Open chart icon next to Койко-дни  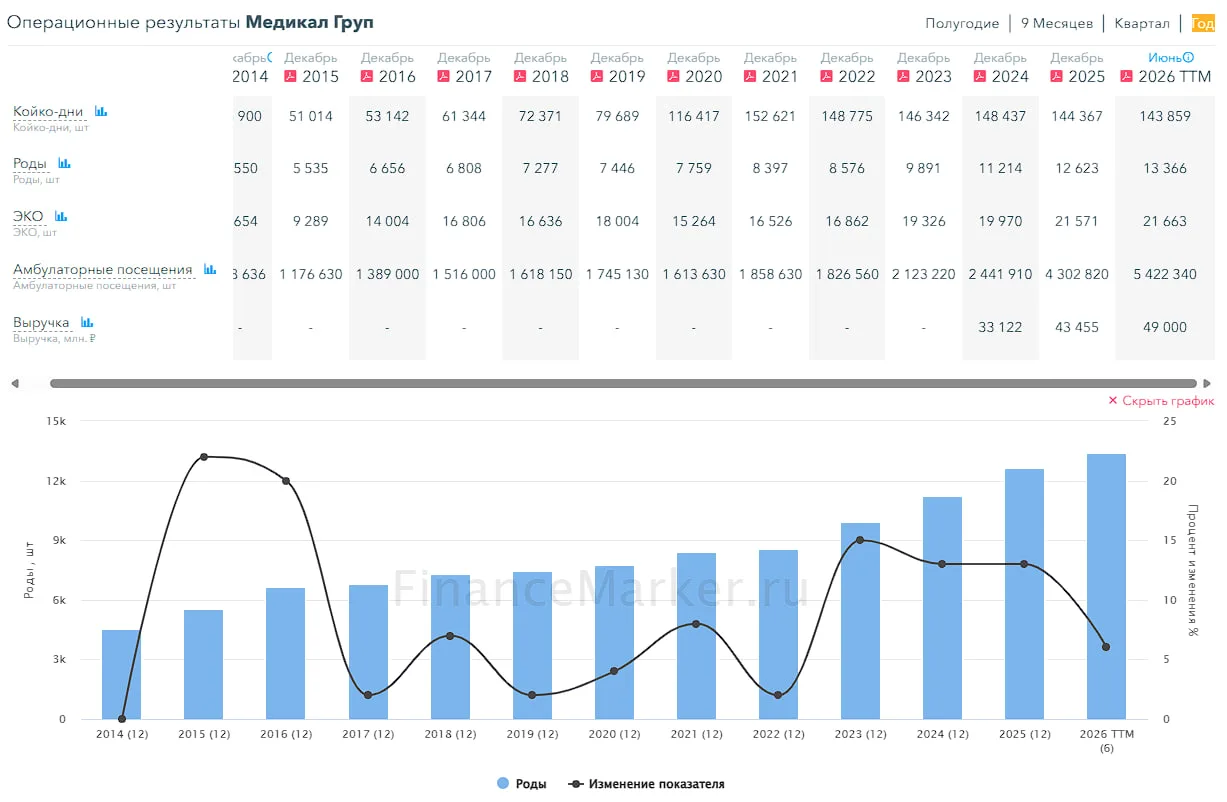(x=101, y=112)
